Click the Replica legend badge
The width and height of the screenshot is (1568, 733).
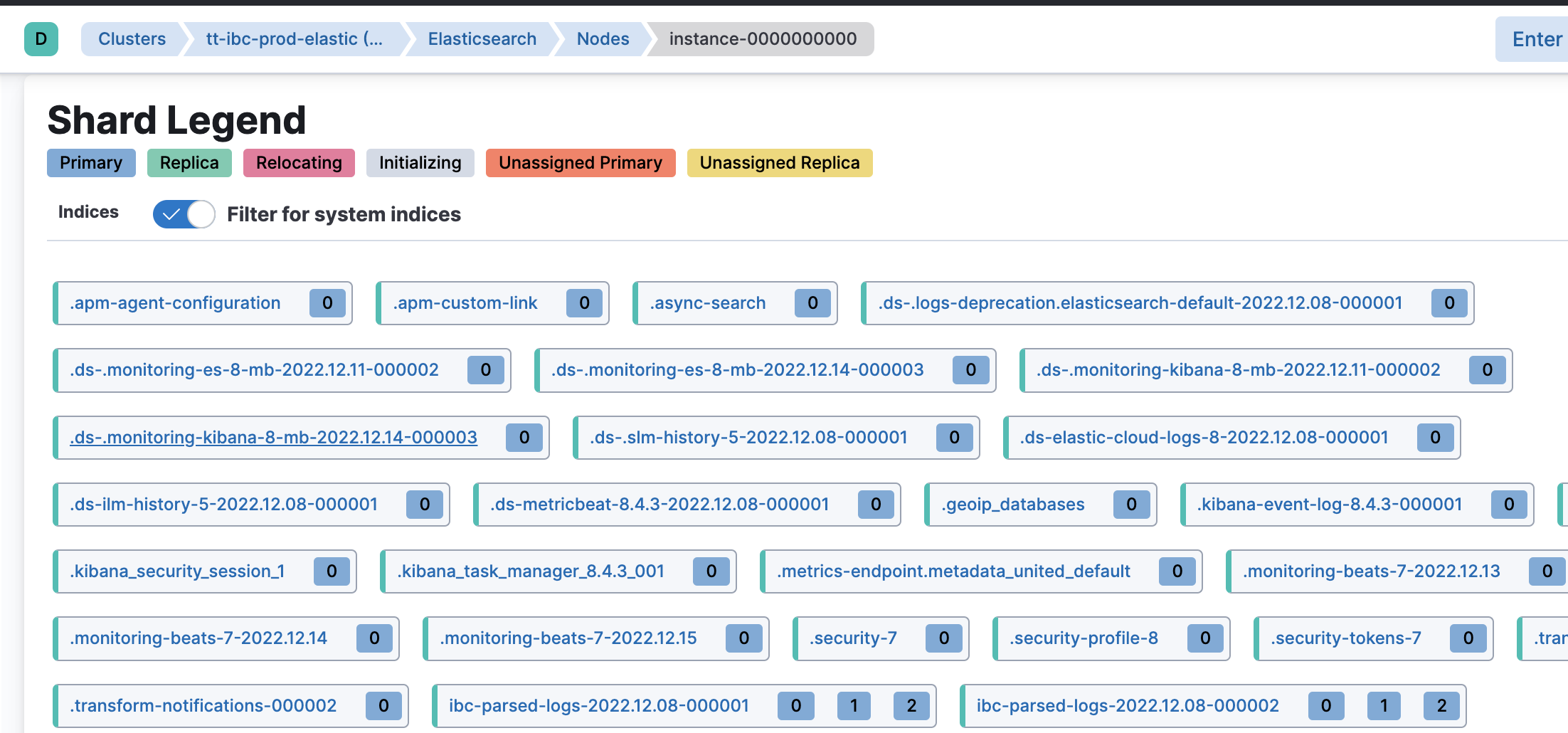click(x=189, y=163)
